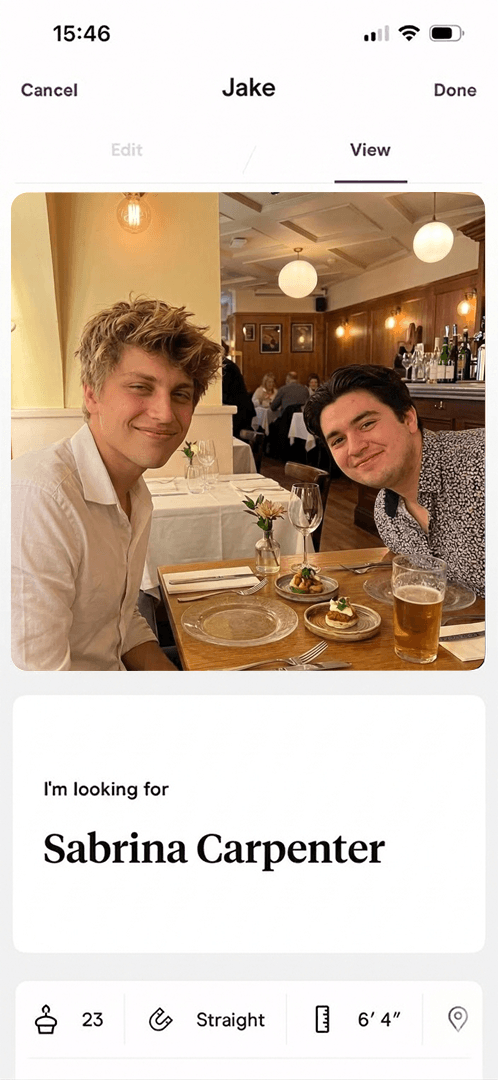Tap the Straight orientation label
498x1080 pixels.
tap(230, 1019)
